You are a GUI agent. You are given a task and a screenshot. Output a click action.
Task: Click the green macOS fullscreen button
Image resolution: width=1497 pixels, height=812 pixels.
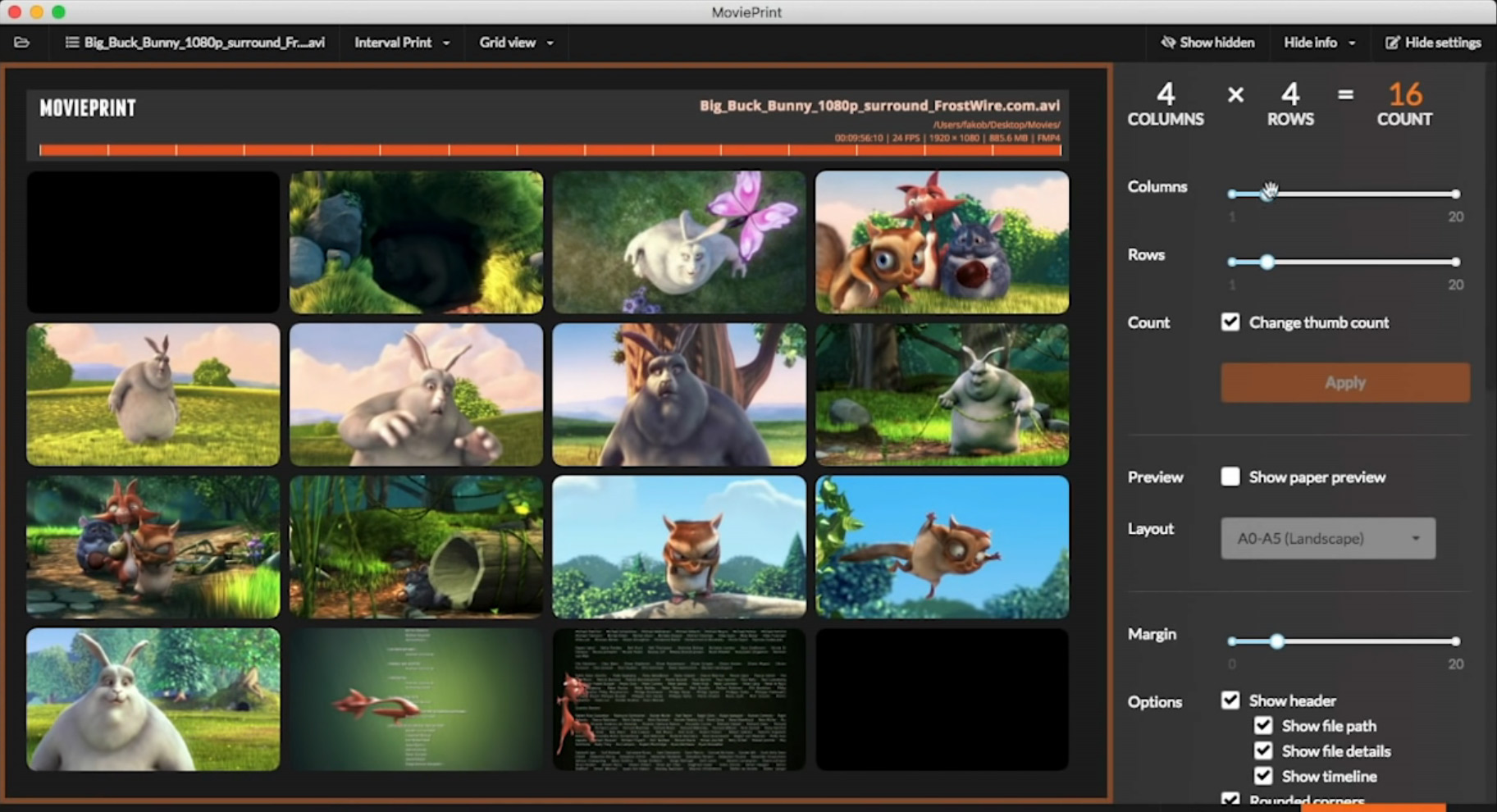click(x=58, y=11)
